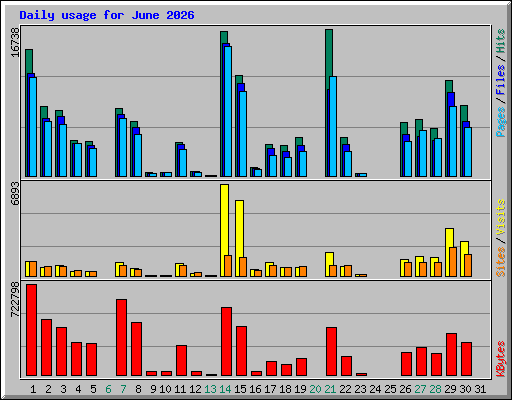Click the red KBytes bar for day 29
This screenshot has width=512, height=400.
tap(452, 355)
